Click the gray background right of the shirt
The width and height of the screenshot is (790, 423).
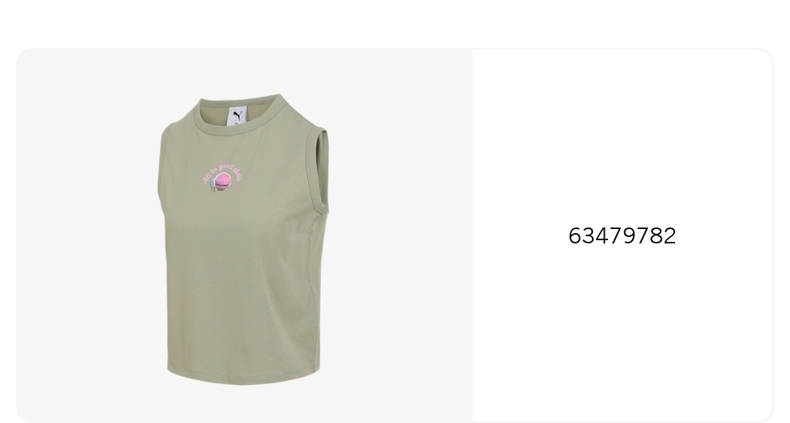(401, 236)
